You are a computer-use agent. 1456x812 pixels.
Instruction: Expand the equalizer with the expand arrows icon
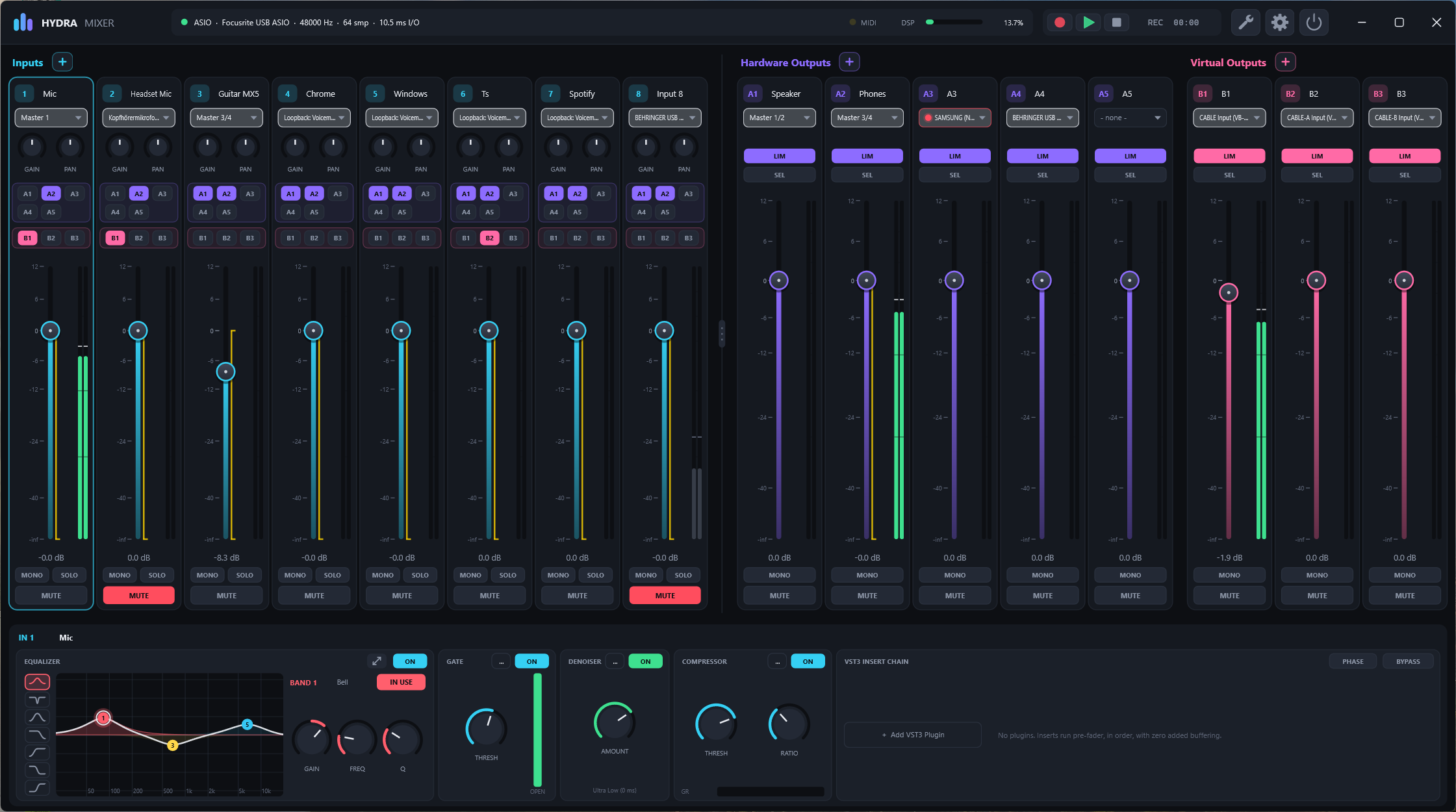(377, 661)
